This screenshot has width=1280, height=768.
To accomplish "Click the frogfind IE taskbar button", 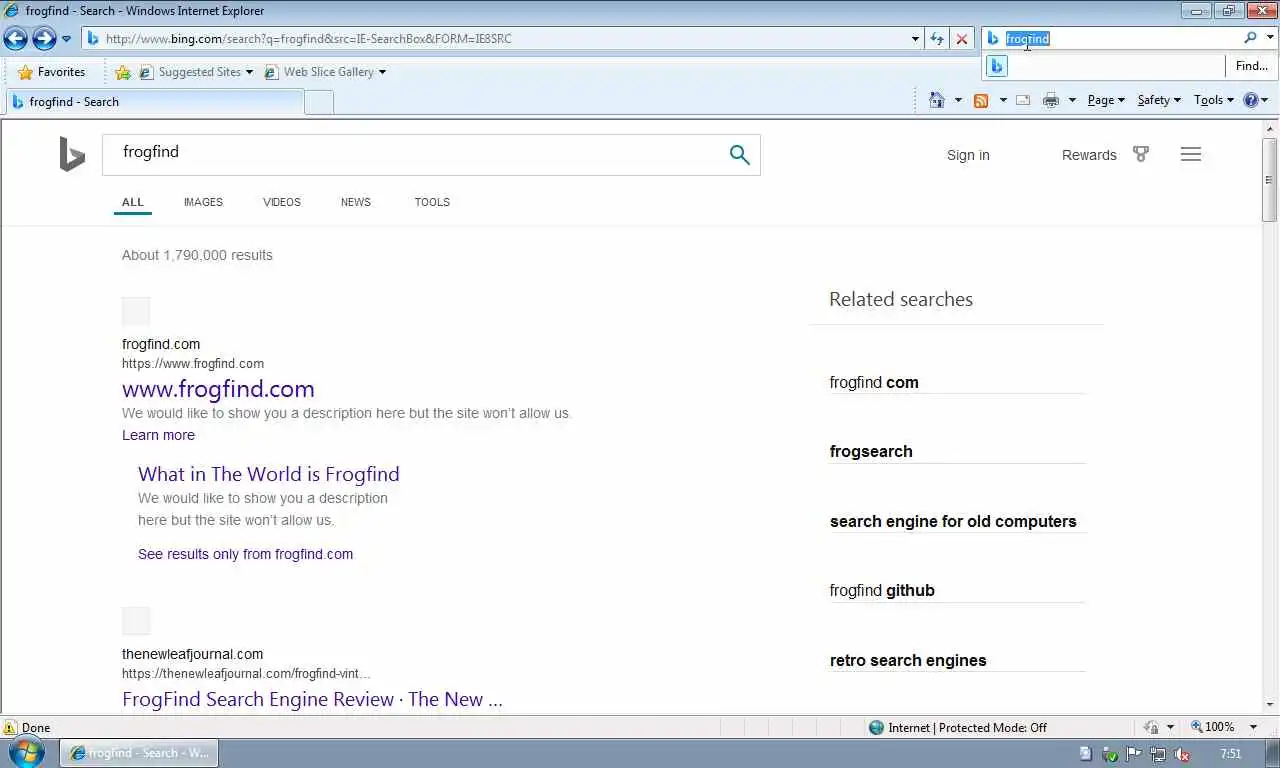I will (x=139, y=753).
